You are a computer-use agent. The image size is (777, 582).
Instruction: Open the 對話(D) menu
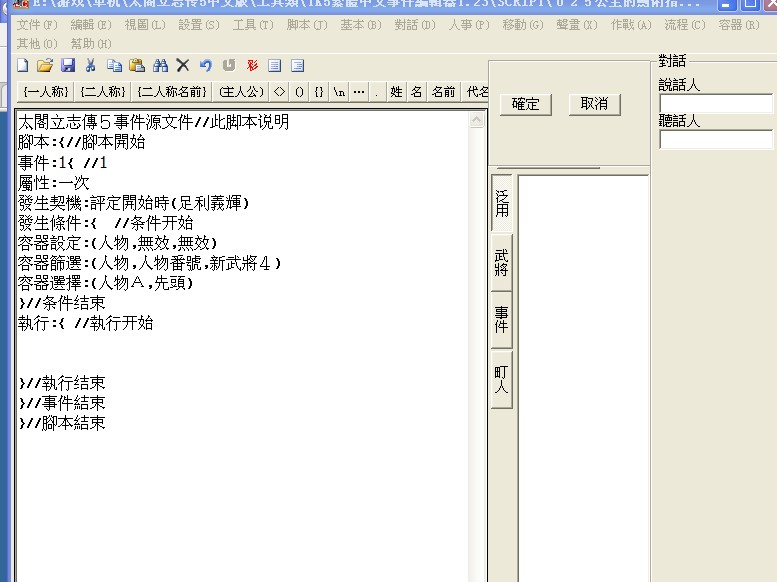pyautogui.click(x=415, y=25)
